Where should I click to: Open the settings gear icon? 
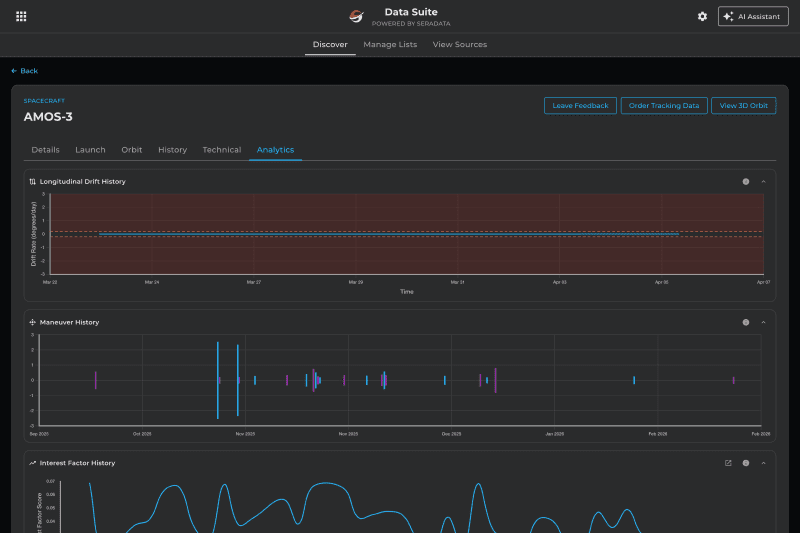coord(702,16)
